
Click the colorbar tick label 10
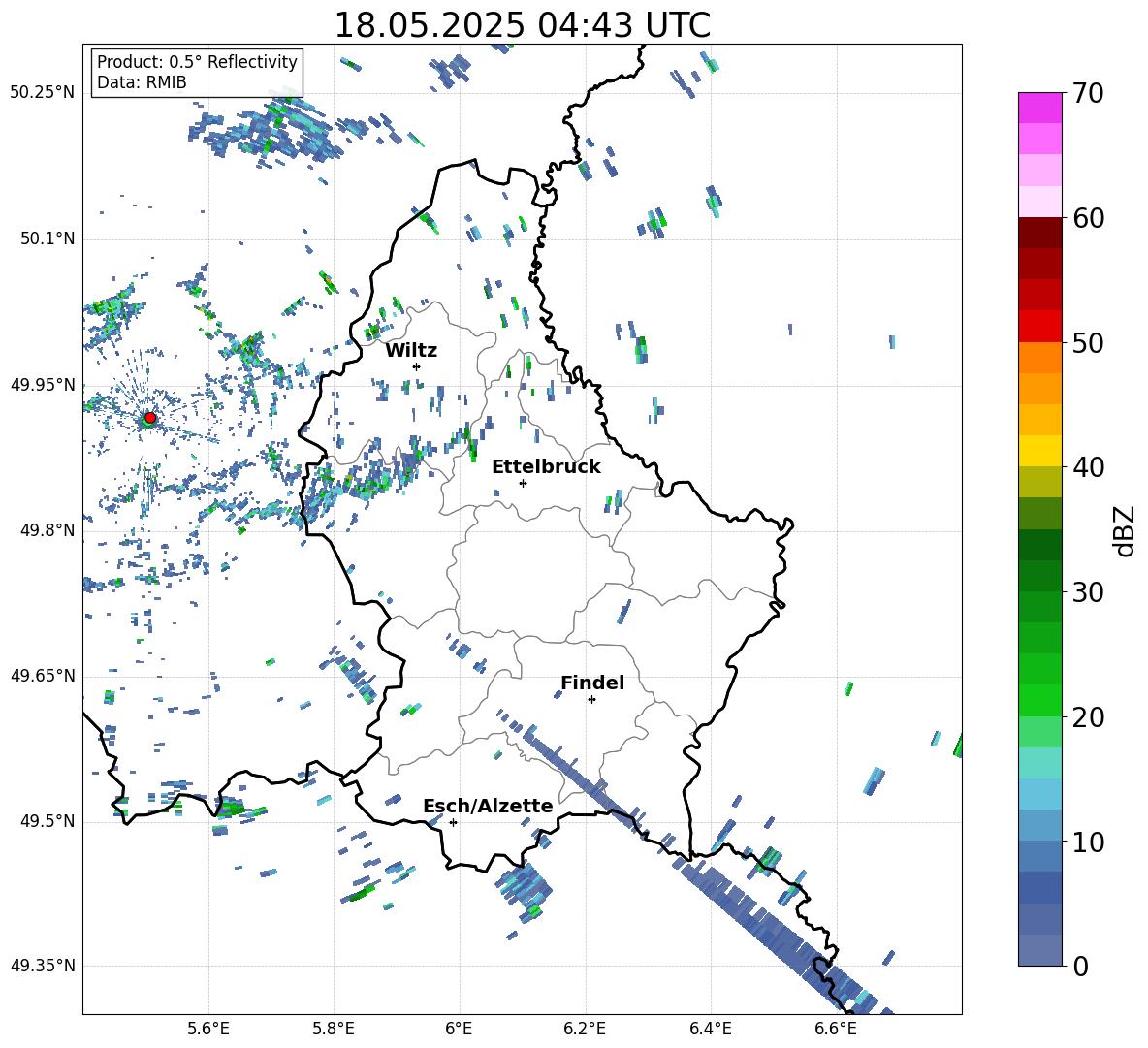[x=1087, y=842]
